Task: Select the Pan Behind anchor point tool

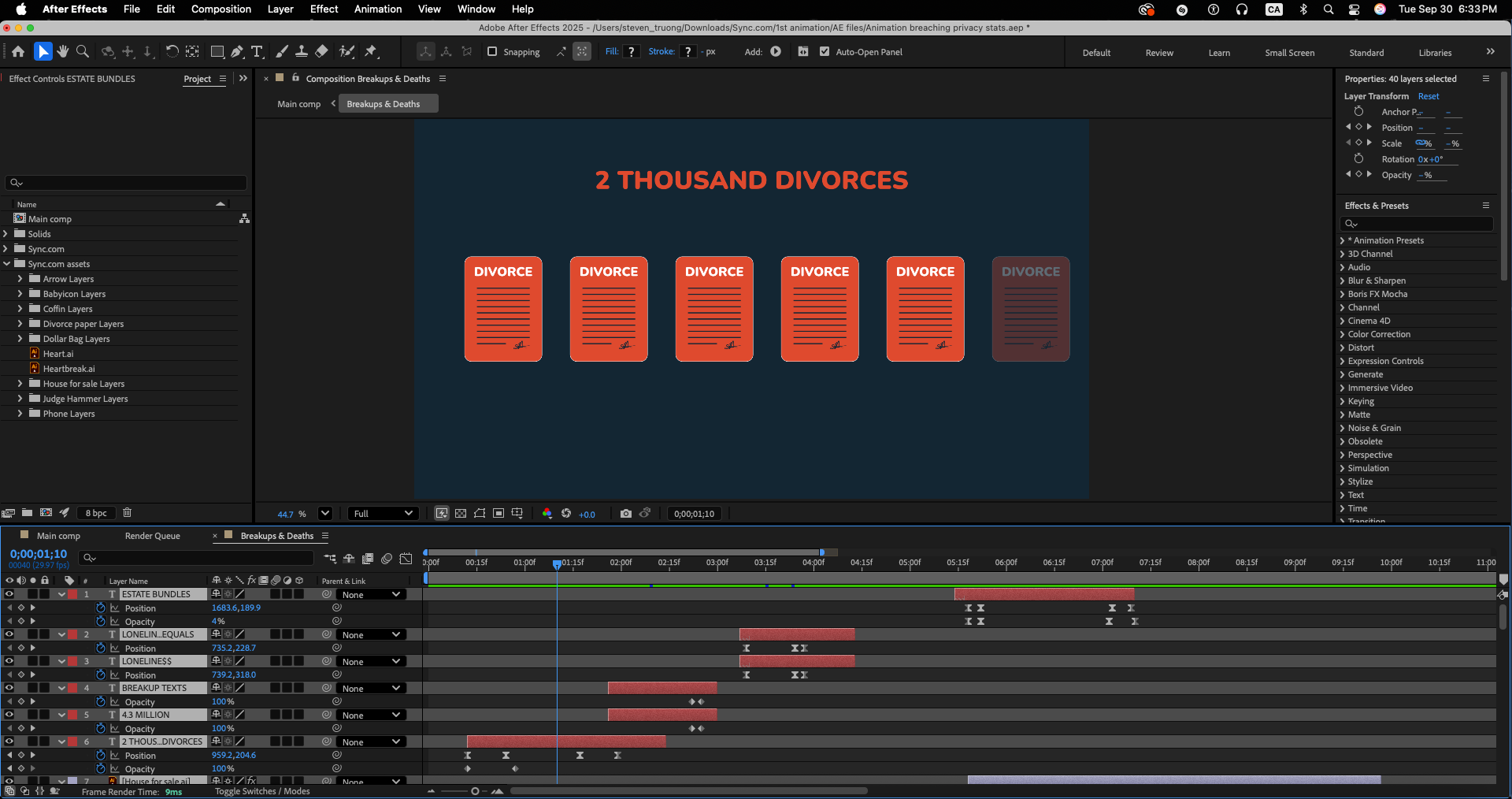Action: point(192,52)
